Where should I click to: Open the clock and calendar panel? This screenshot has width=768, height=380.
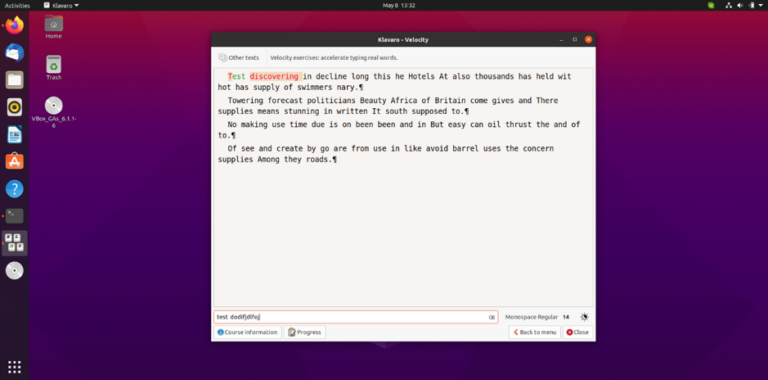(x=399, y=5)
